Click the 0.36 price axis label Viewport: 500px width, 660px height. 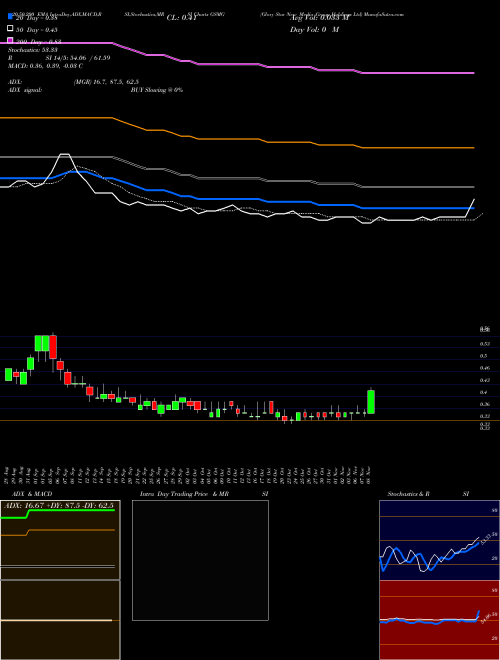(x=484, y=404)
